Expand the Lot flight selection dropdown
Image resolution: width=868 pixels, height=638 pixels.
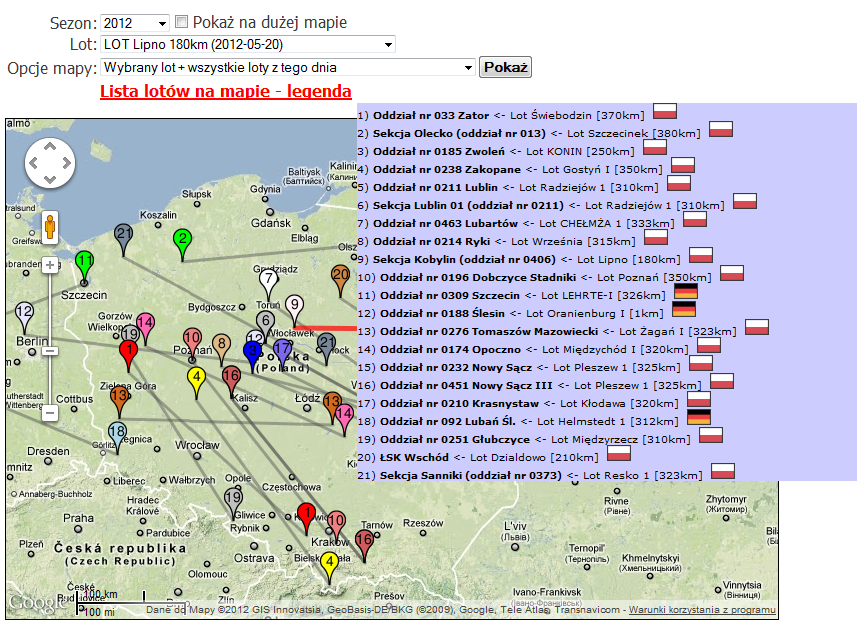(x=247, y=44)
